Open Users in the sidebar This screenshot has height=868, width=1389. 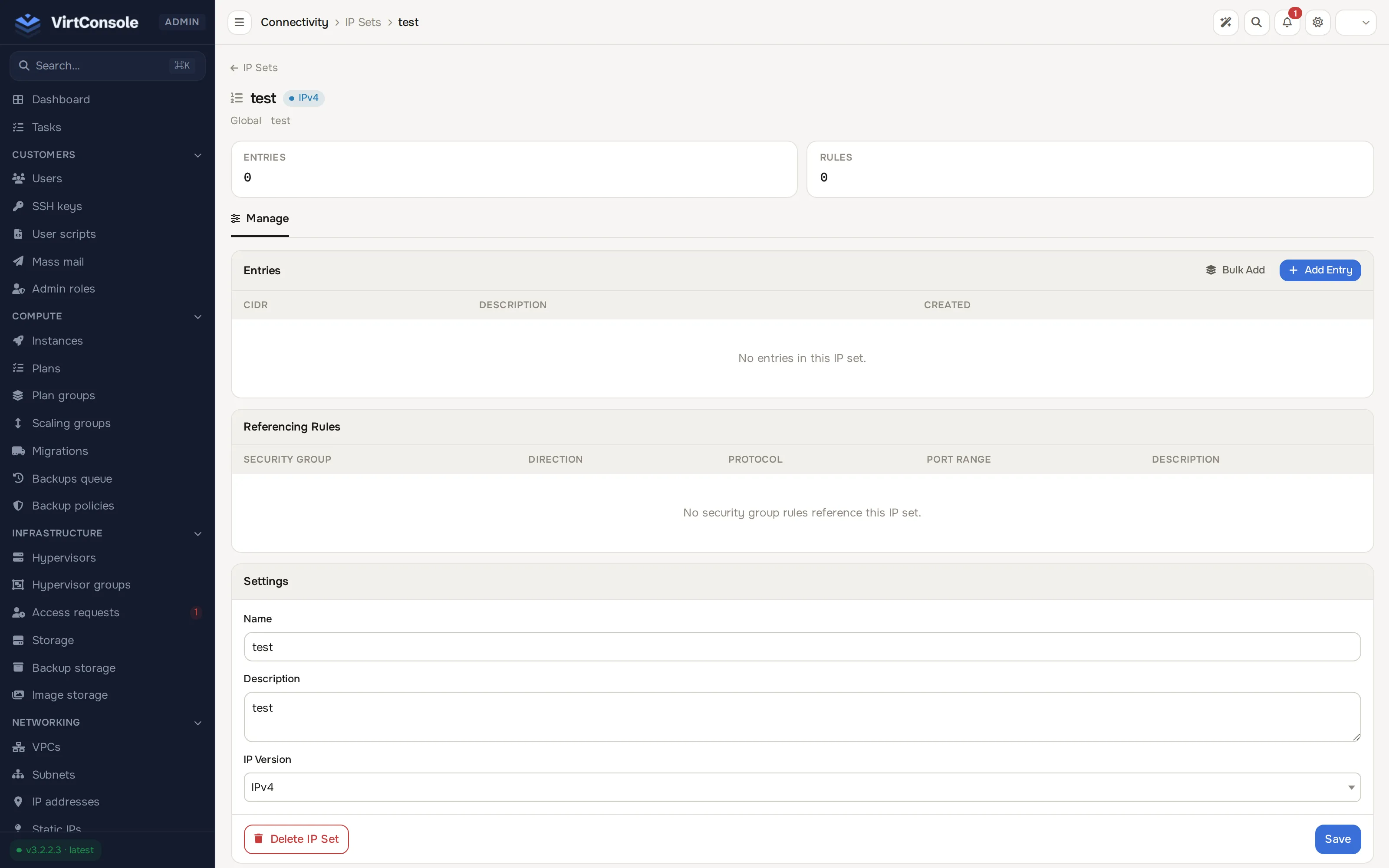coord(107,178)
